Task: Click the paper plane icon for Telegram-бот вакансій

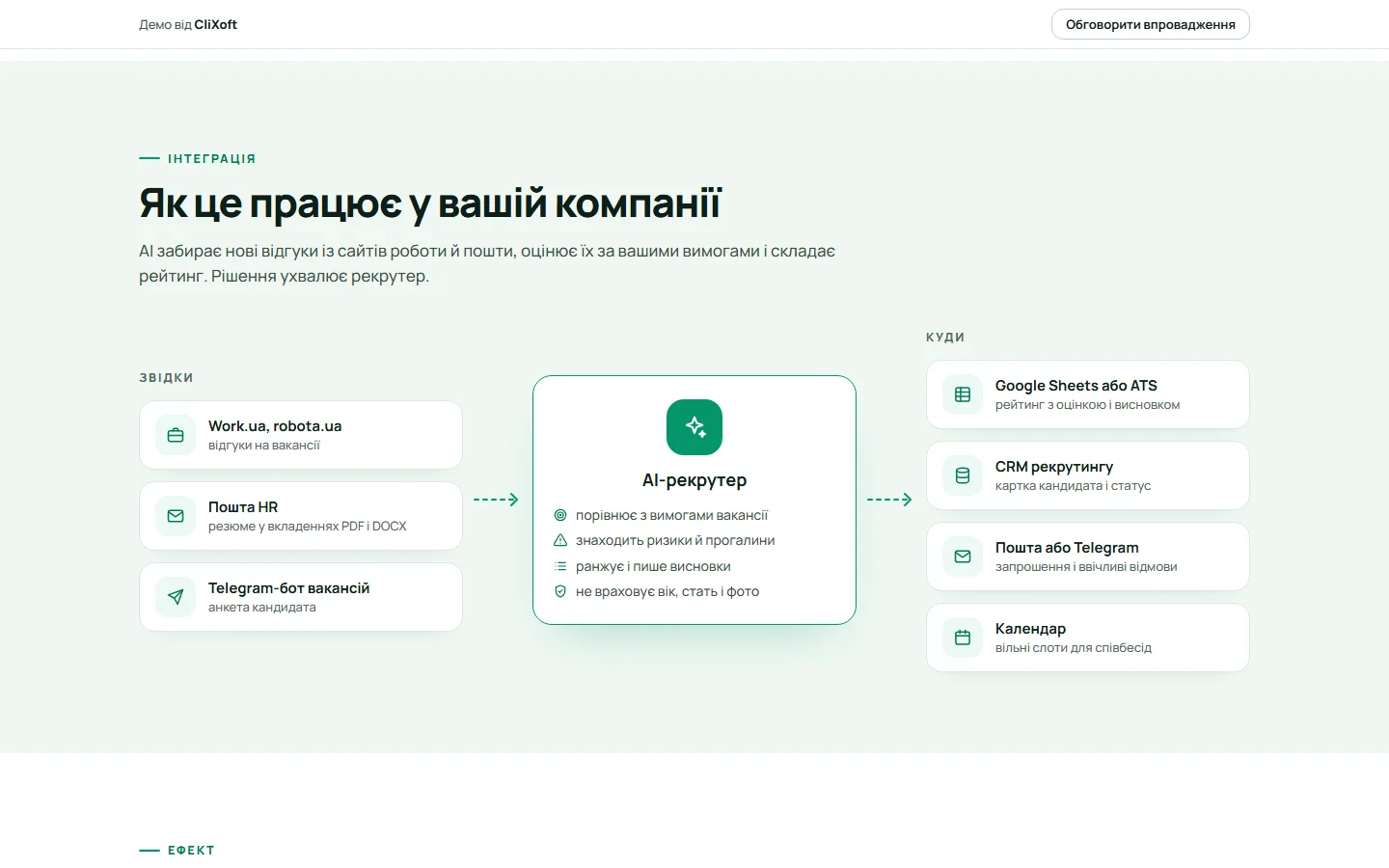Action: [176, 597]
